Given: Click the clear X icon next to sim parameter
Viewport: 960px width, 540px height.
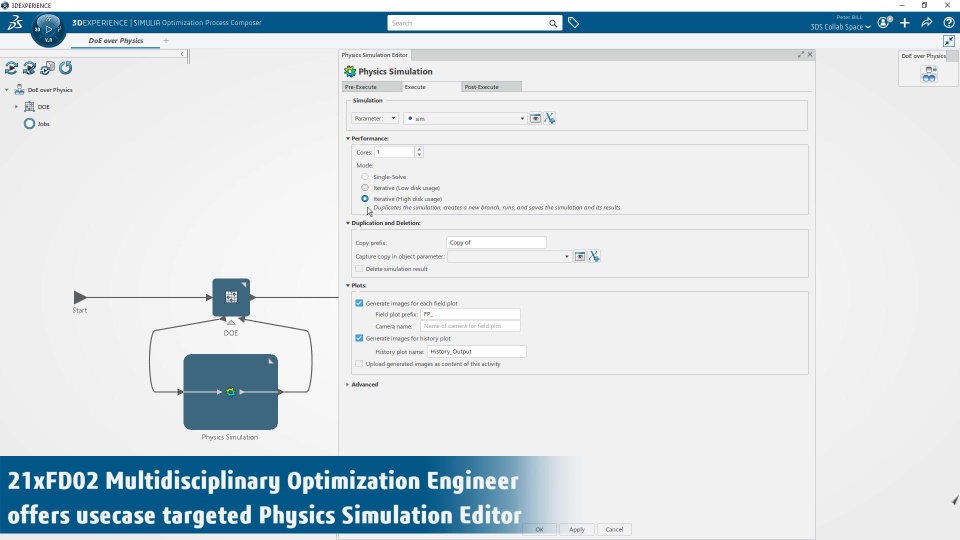Looking at the screenshot, I should (x=549, y=118).
